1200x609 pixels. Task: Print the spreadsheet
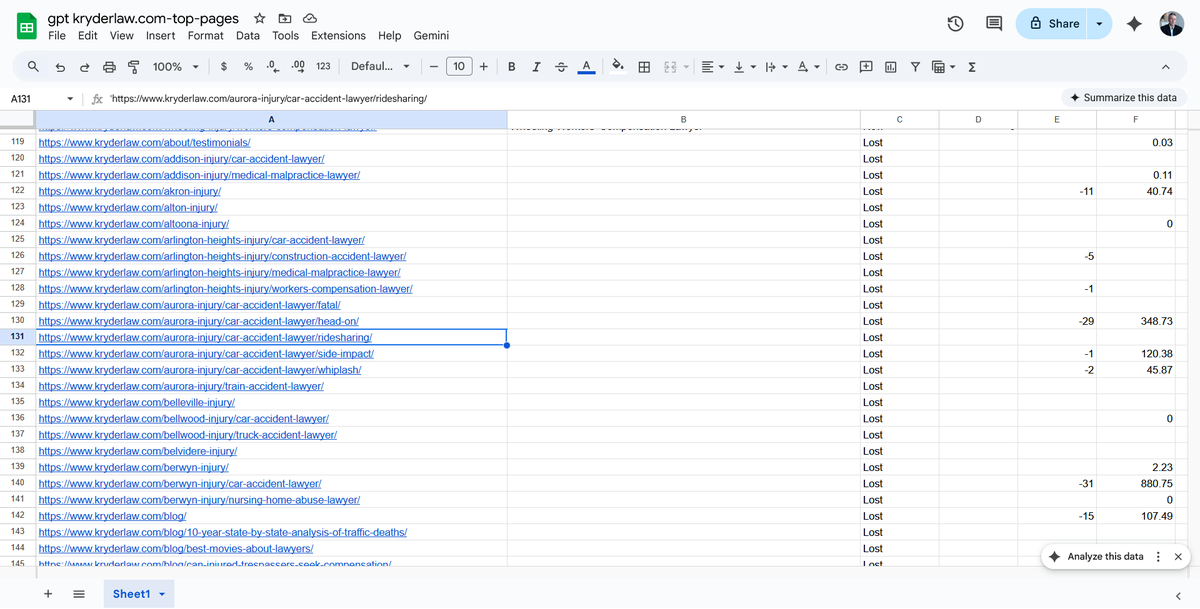[110, 67]
